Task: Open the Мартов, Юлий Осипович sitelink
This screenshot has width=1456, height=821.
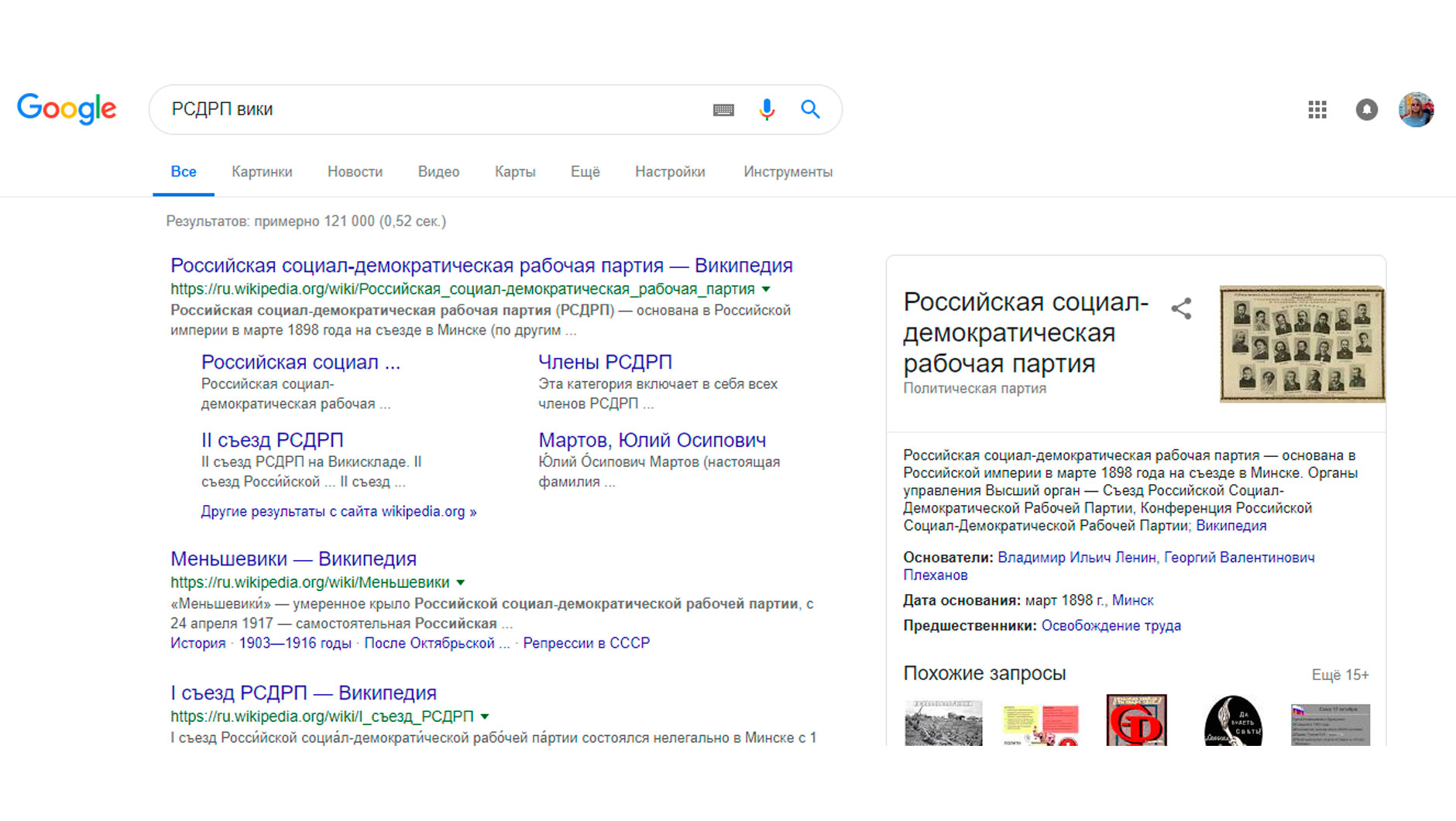Action: 652,440
